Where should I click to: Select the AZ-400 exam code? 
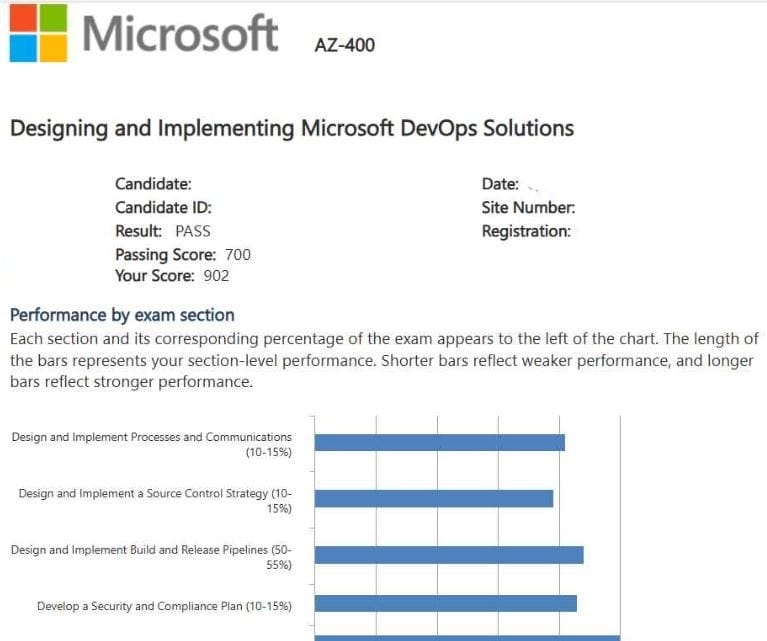pyautogui.click(x=344, y=44)
